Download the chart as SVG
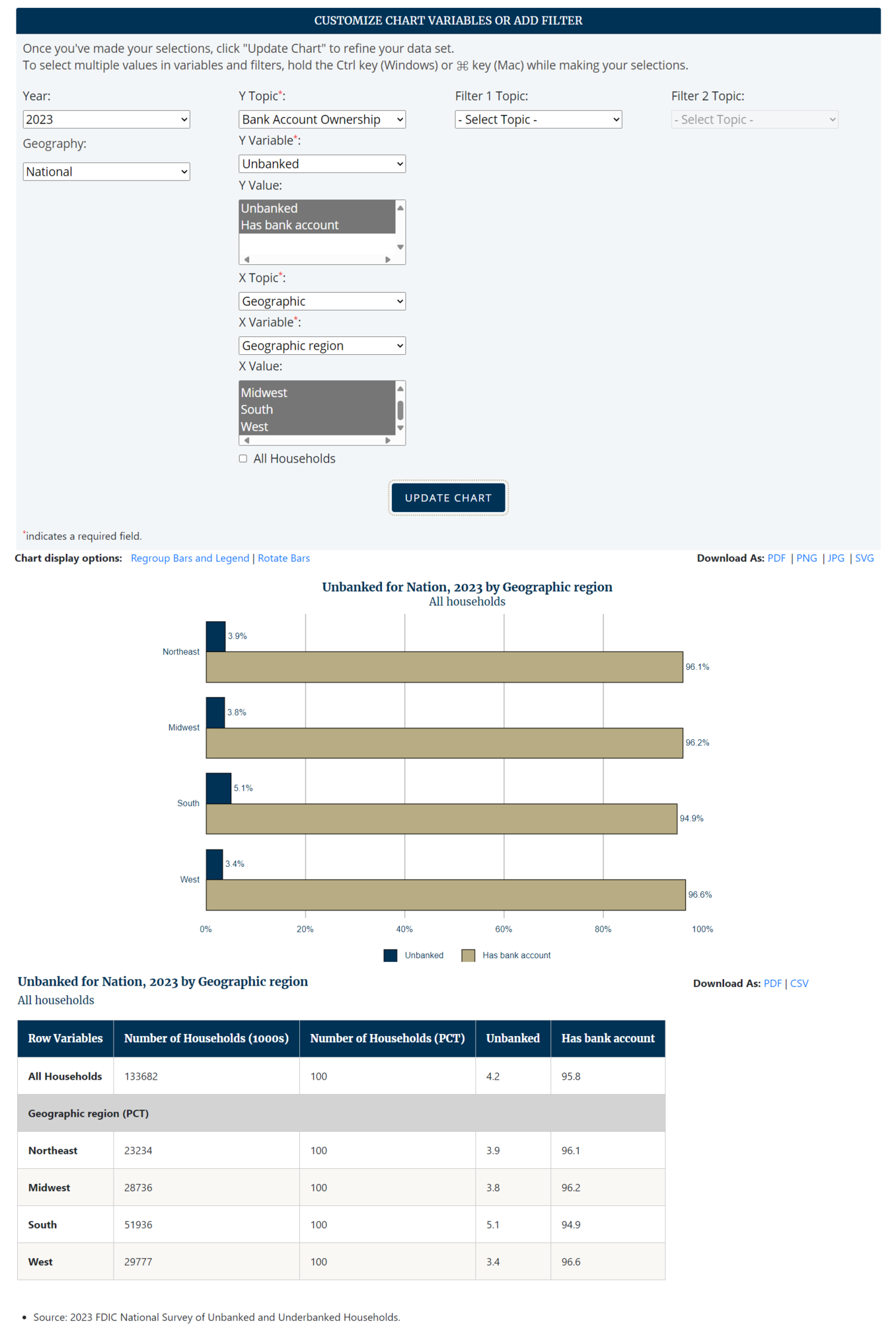 pos(864,558)
